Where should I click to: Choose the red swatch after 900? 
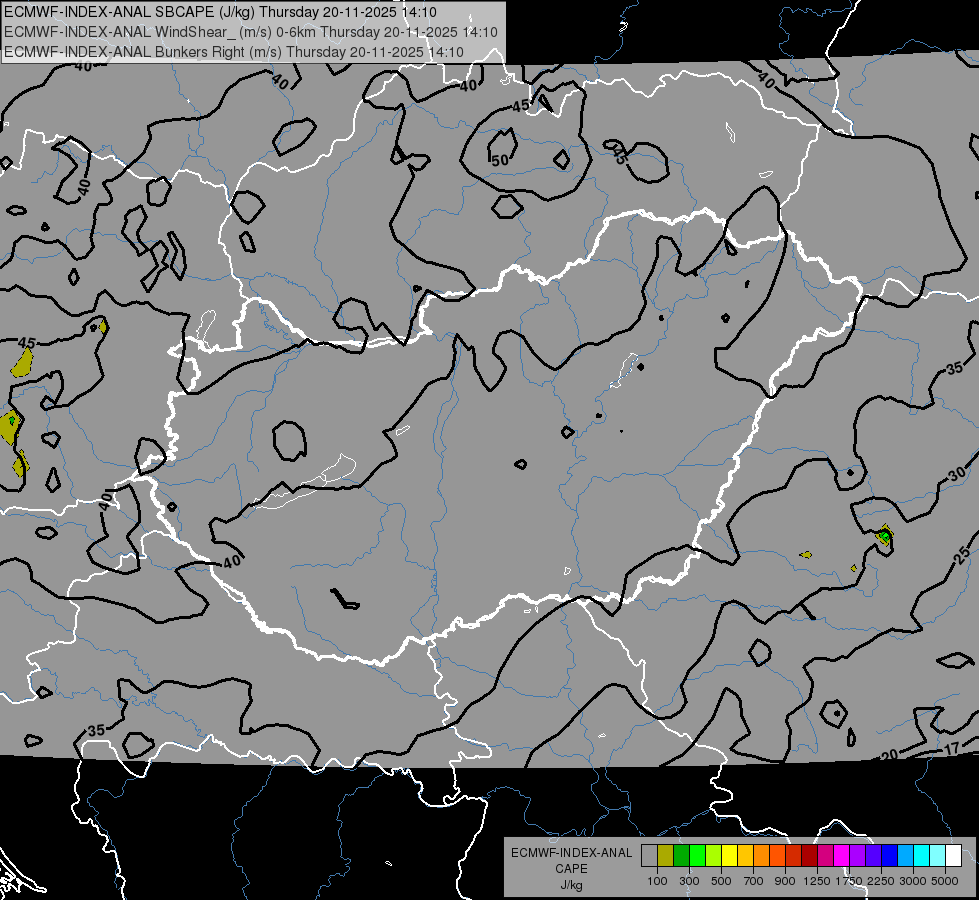pos(794,856)
